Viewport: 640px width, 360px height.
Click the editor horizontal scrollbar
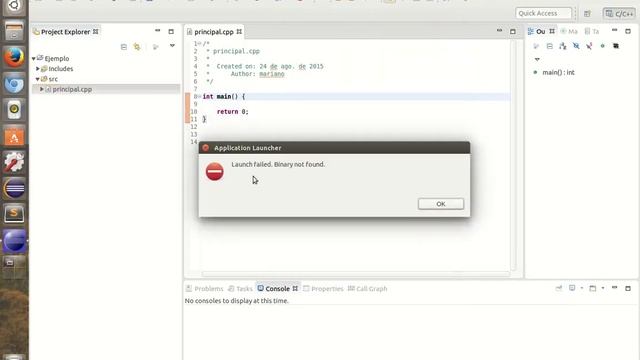pos(355,274)
